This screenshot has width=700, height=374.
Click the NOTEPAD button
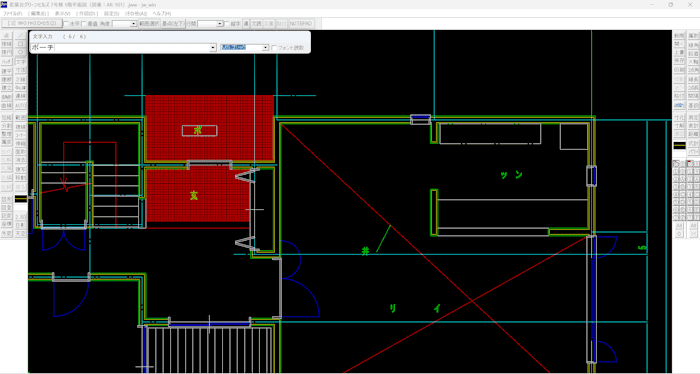click(301, 24)
